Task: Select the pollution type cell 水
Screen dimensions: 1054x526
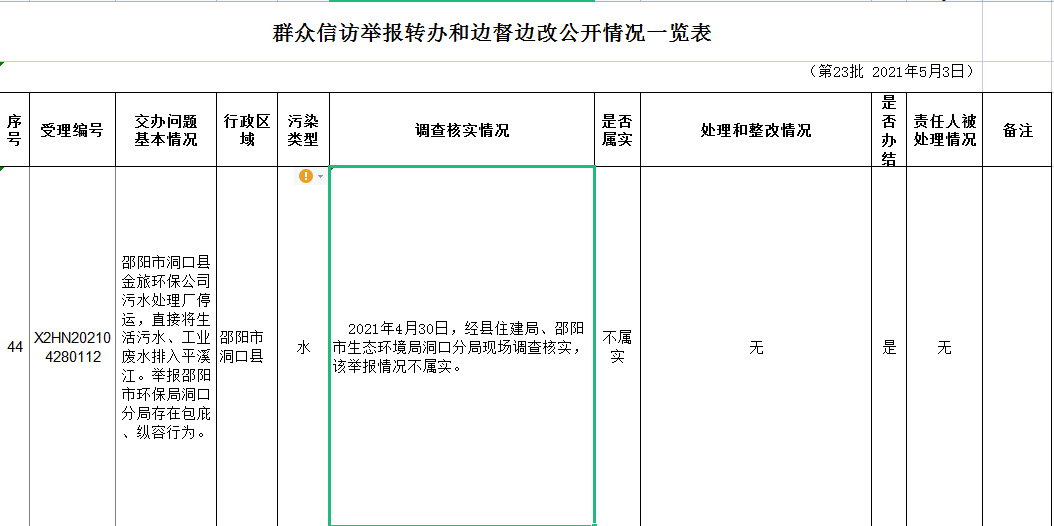Action: click(x=303, y=347)
